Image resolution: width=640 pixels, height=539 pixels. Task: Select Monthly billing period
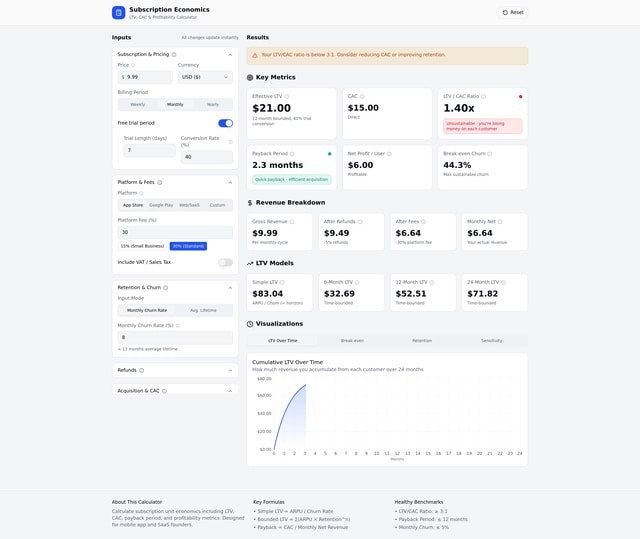pos(175,104)
